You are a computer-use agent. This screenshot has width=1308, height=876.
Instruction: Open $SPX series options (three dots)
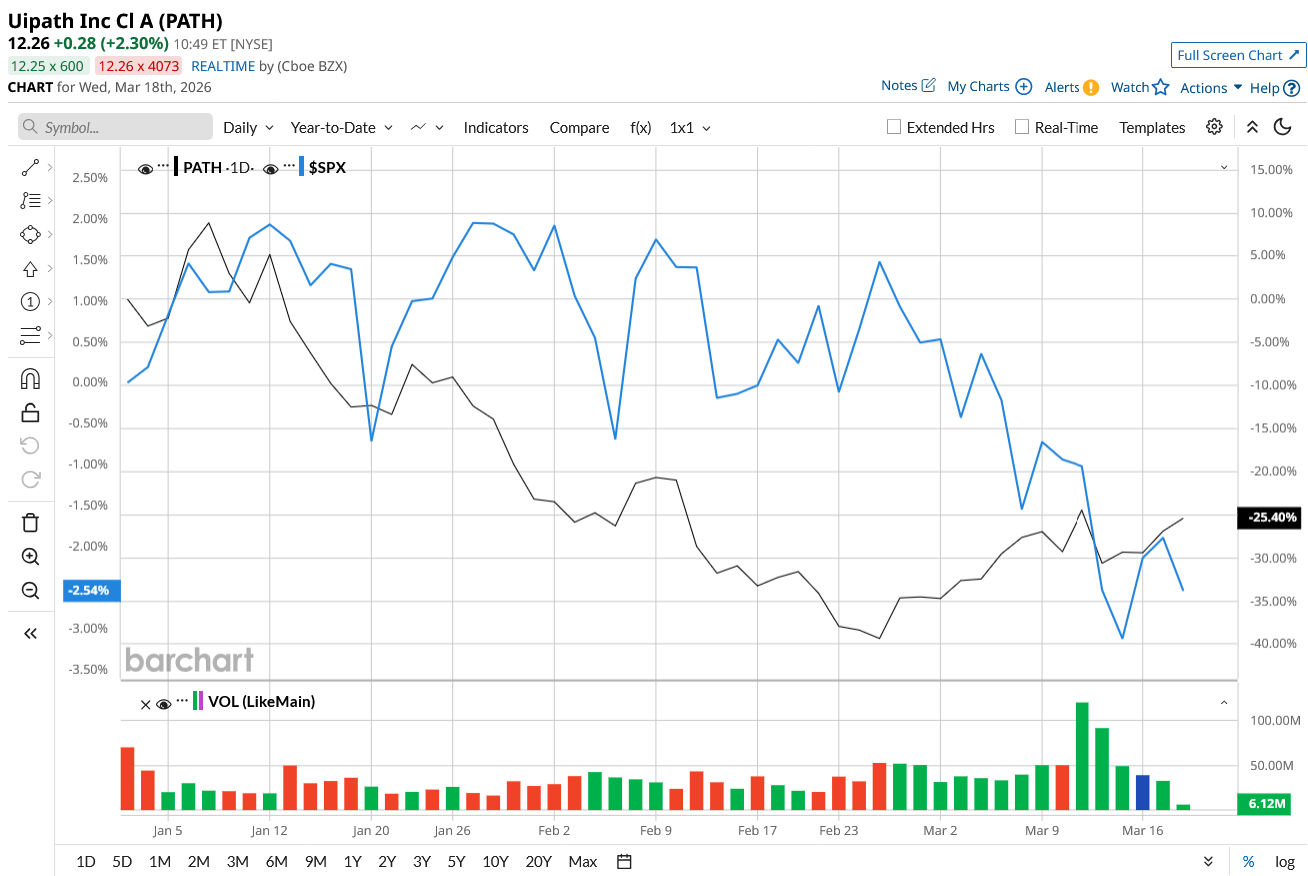pos(289,165)
